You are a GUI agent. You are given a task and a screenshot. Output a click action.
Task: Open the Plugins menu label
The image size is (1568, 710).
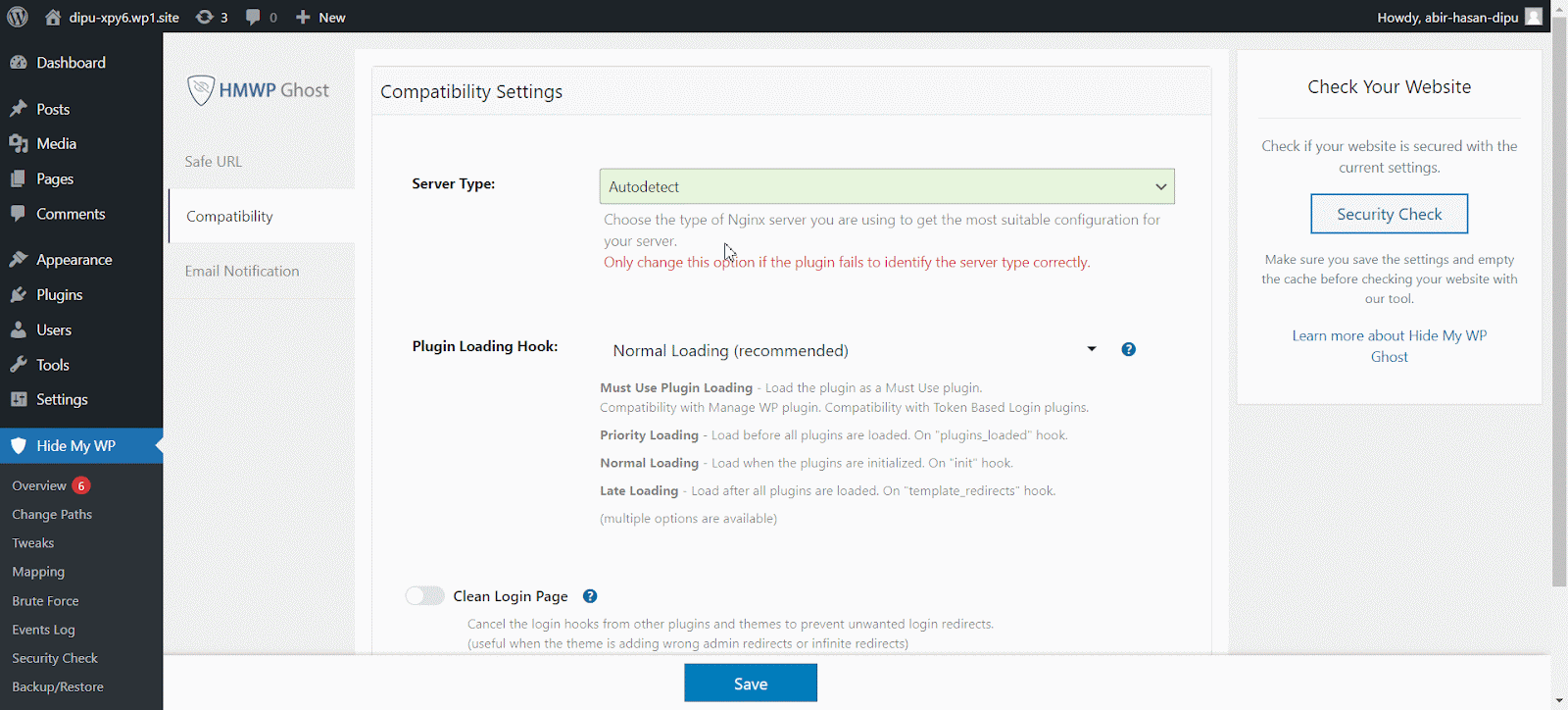[x=60, y=295]
